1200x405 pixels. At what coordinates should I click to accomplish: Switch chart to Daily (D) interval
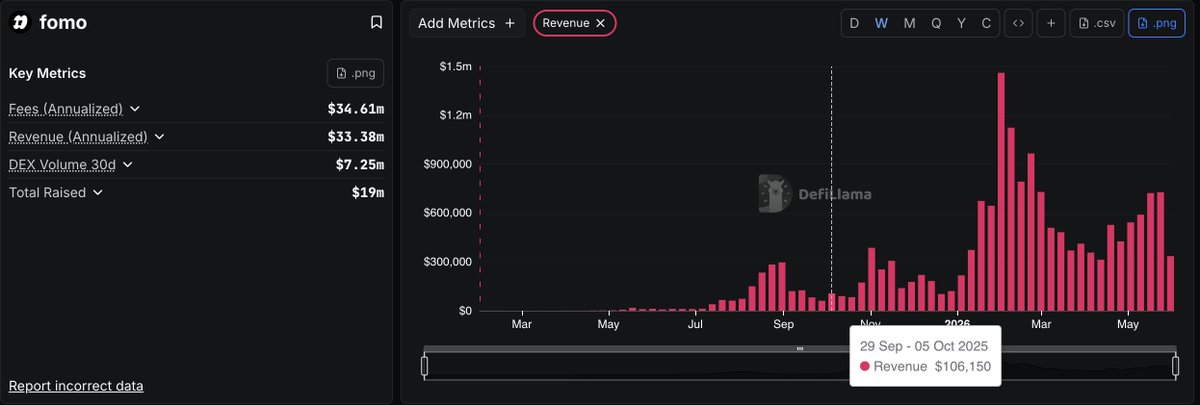tap(854, 23)
